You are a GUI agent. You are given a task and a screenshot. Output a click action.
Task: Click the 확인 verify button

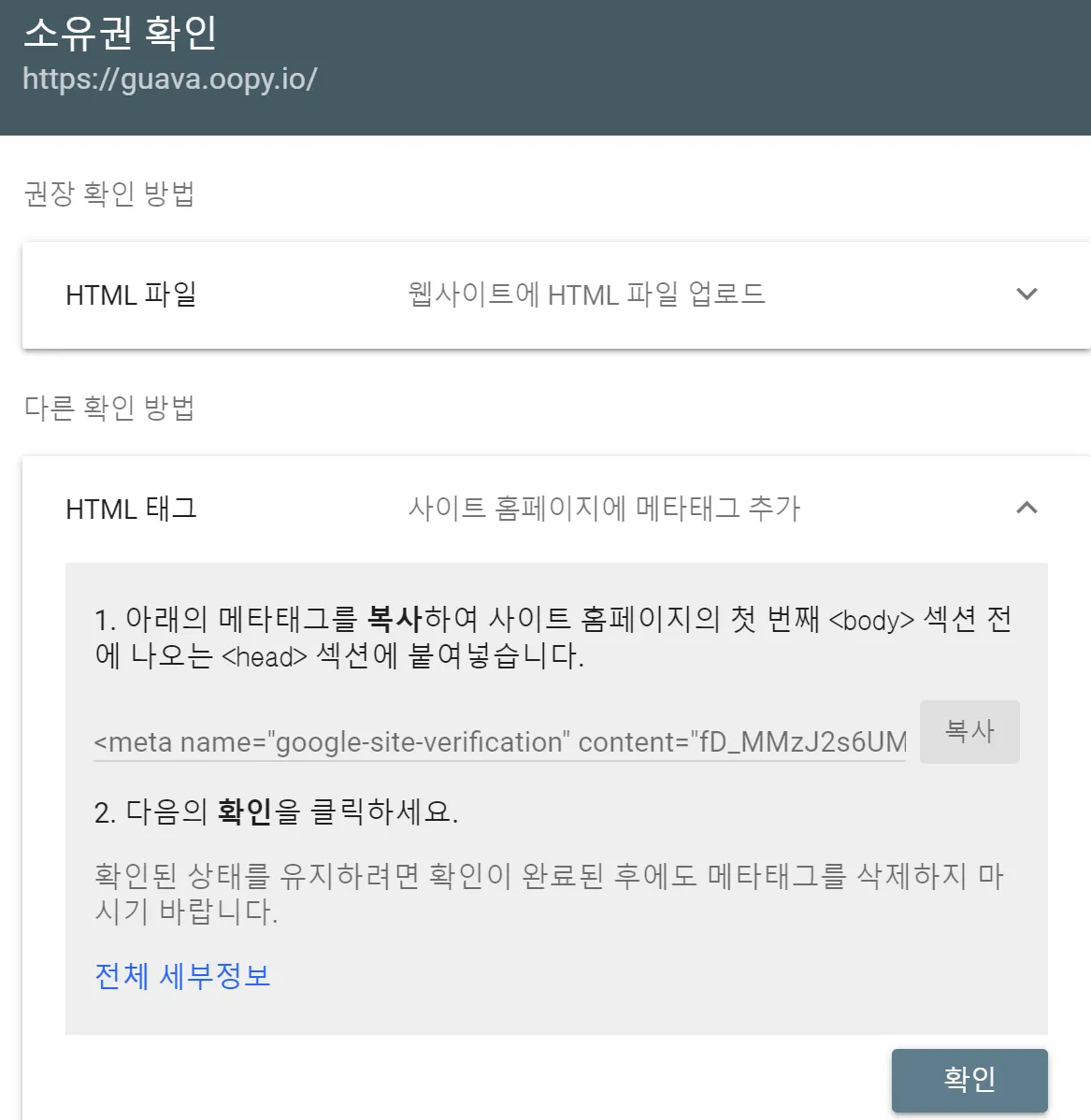pos(969,1079)
